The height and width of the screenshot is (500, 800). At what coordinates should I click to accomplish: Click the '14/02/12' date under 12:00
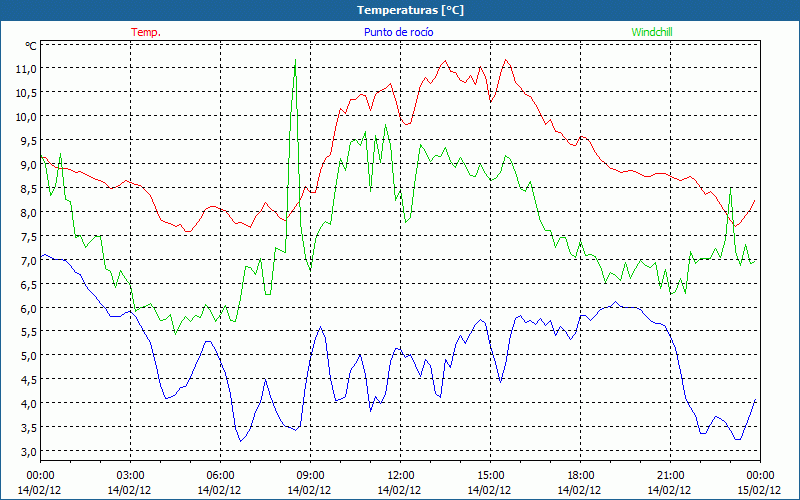pyautogui.click(x=399, y=490)
